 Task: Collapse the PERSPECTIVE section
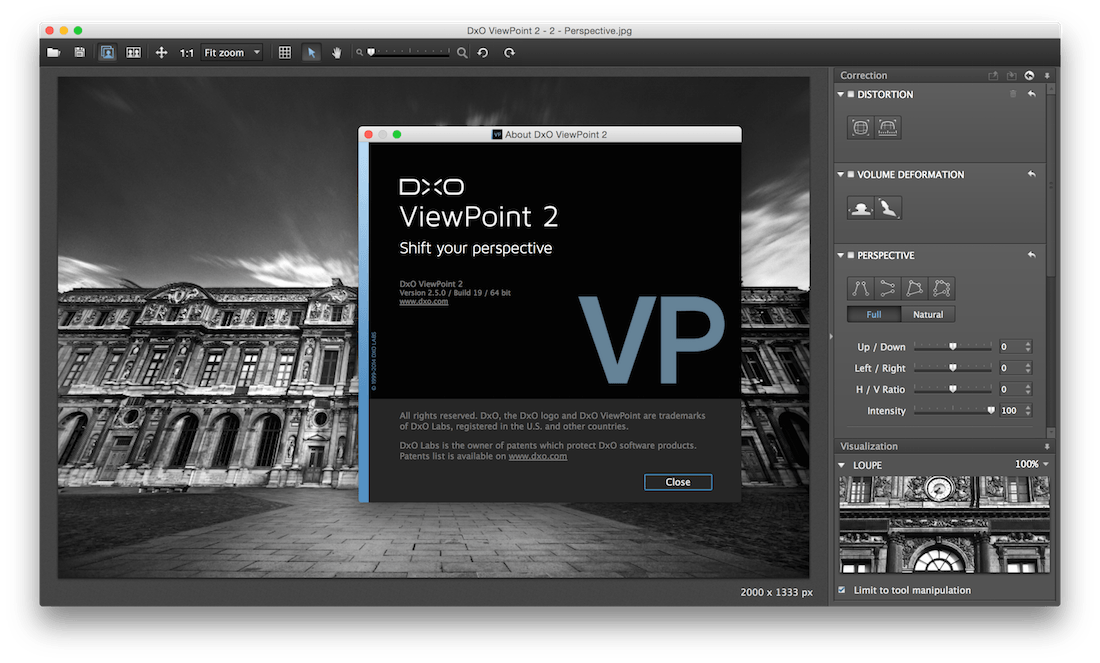pyautogui.click(x=840, y=255)
